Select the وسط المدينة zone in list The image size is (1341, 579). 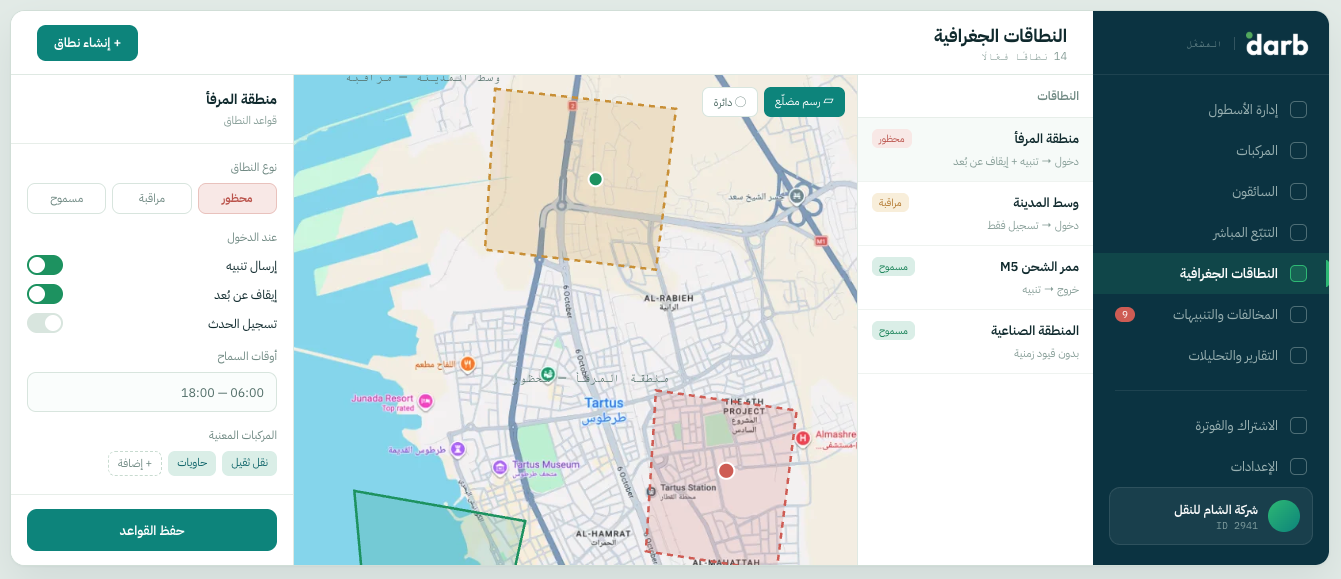click(975, 214)
